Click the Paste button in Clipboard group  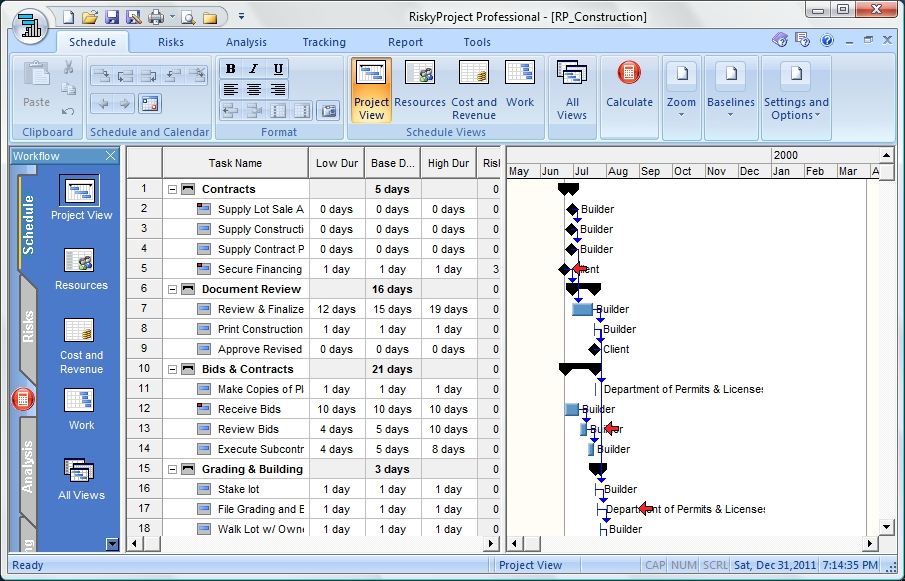[x=36, y=84]
